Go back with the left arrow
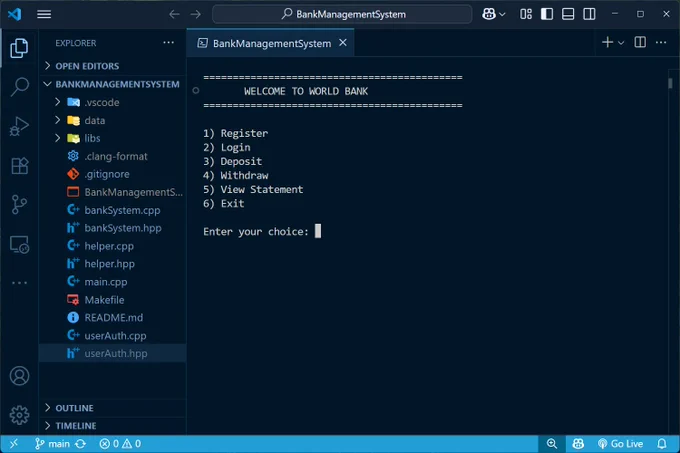The height and width of the screenshot is (453, 680). 174,14
